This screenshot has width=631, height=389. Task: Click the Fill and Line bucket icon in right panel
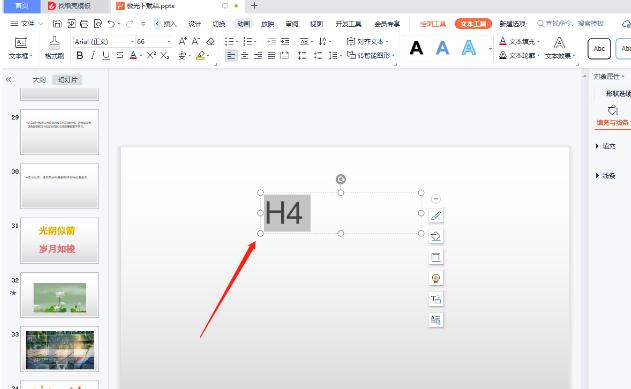click(x=612, y=110)
